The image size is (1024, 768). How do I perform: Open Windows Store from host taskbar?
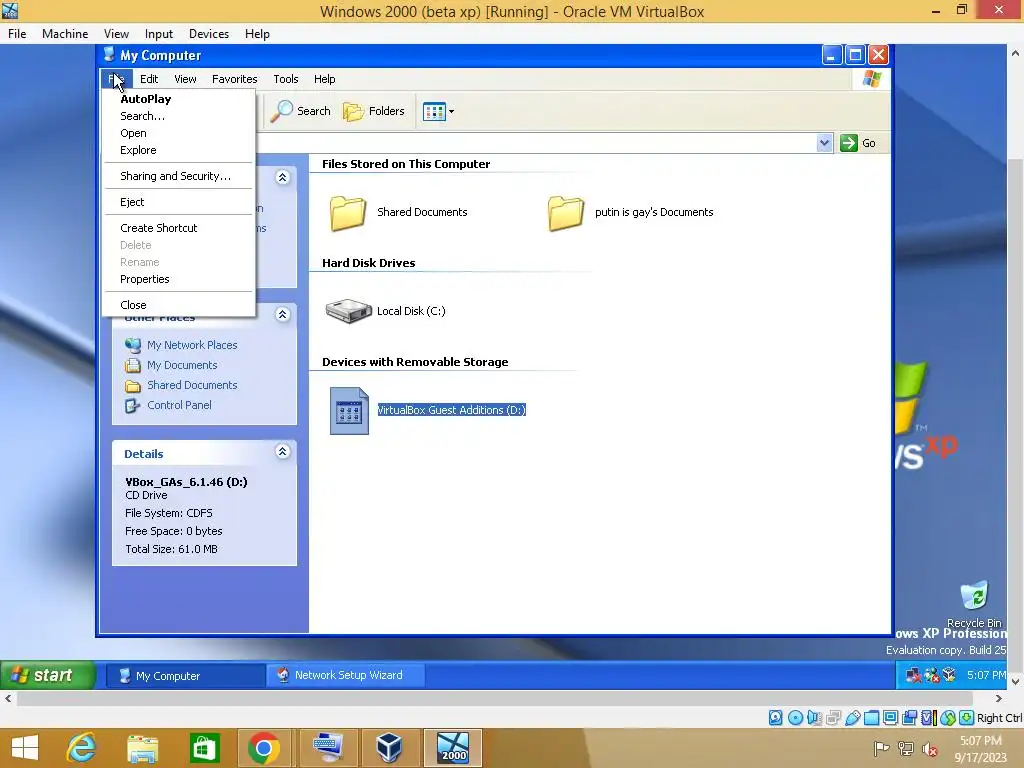pyautogui.click(x=204, y=748)
